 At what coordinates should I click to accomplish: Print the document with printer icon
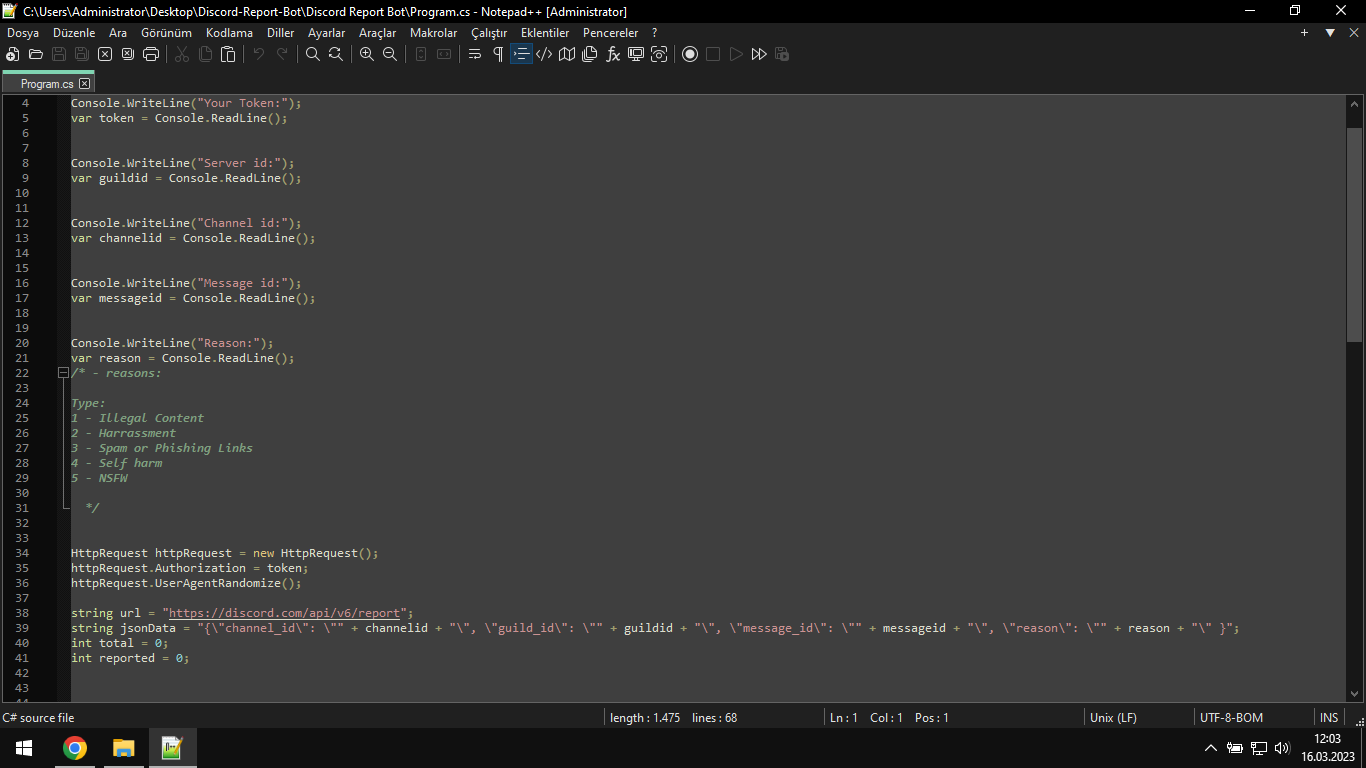(151, 54)
